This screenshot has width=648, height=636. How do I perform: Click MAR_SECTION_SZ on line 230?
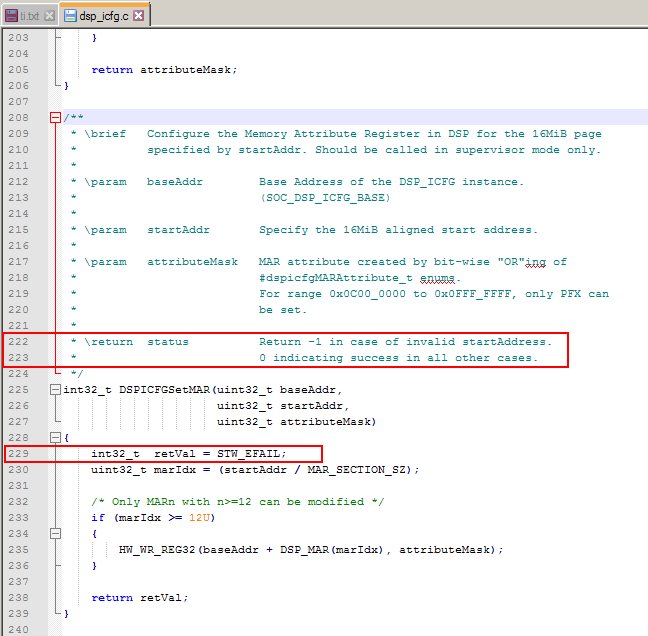click(x=359, y=470)
